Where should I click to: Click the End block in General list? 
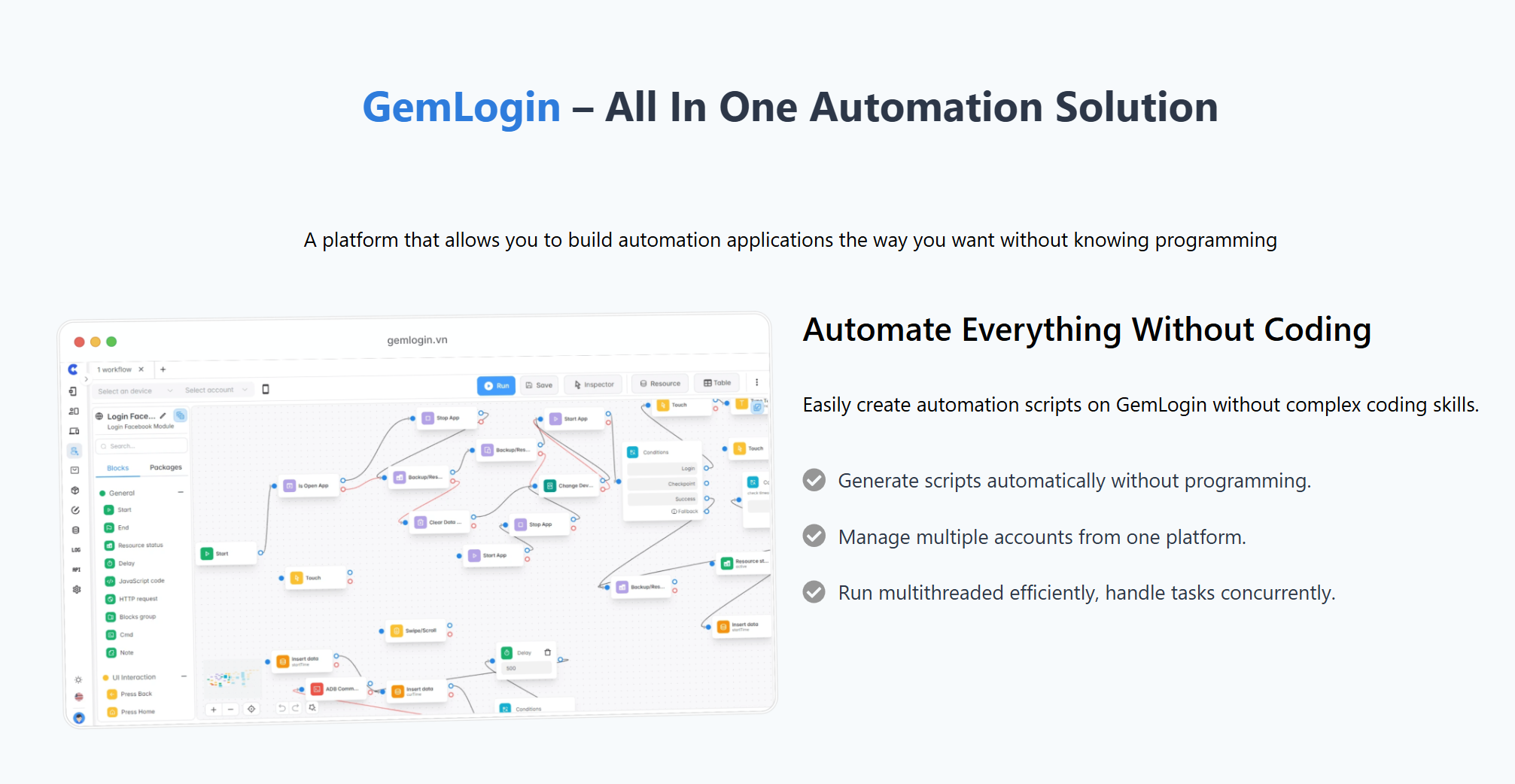pyautogui.click(x=117, y=527)
